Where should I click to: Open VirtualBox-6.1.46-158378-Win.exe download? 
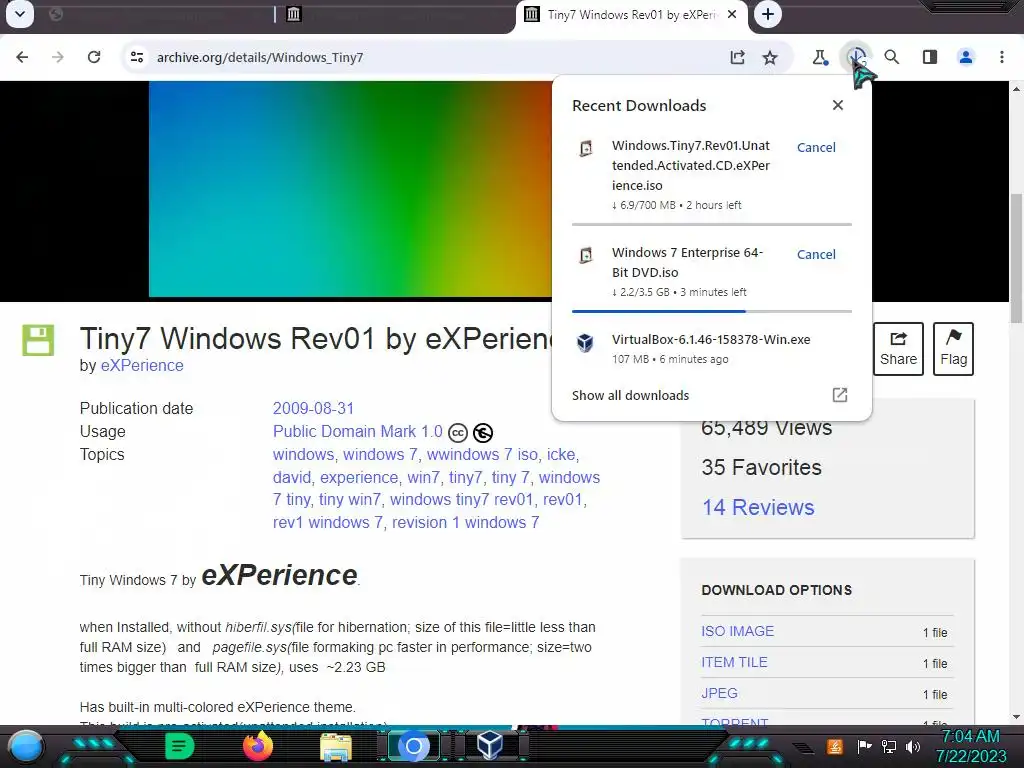(x=711, y=340)
